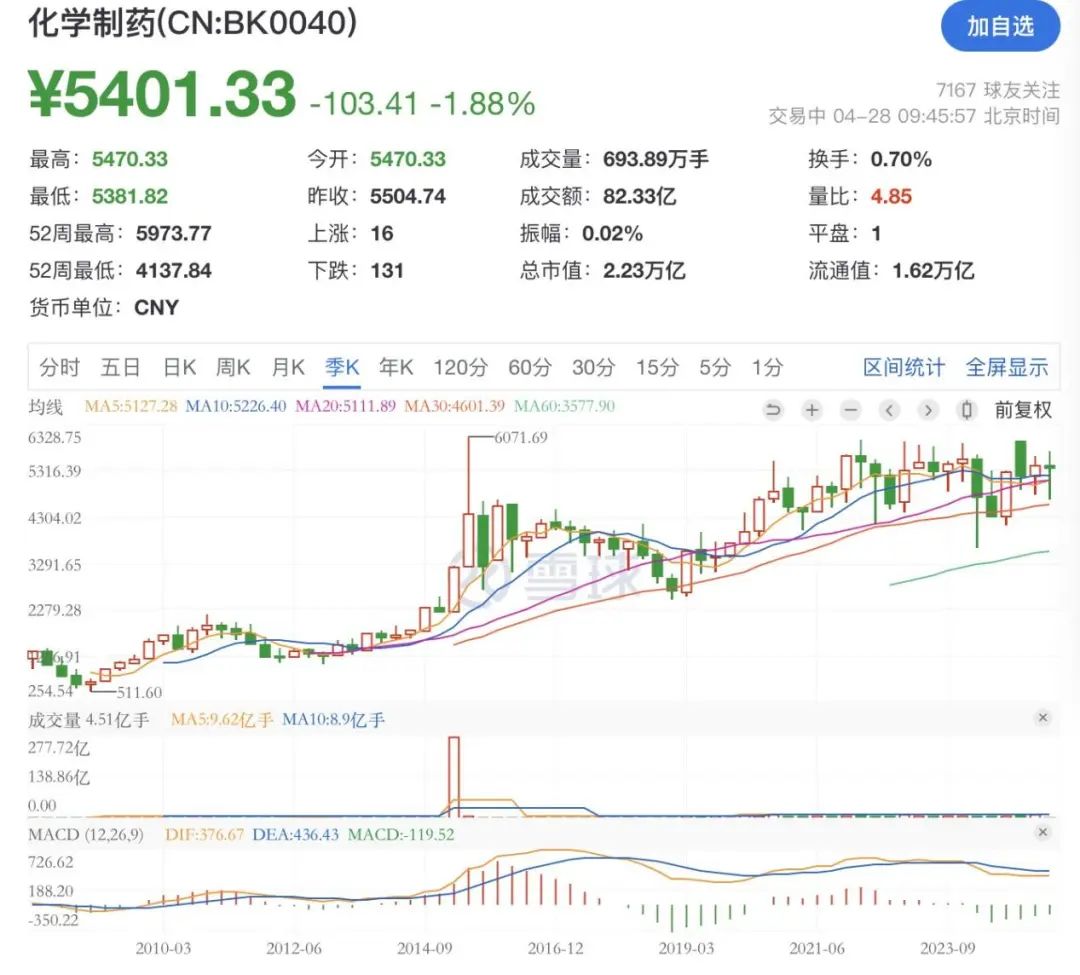Open 全屏显示 fullscreen view
The height and width of the screenshot is (975, 1080).
[1007, 367]
